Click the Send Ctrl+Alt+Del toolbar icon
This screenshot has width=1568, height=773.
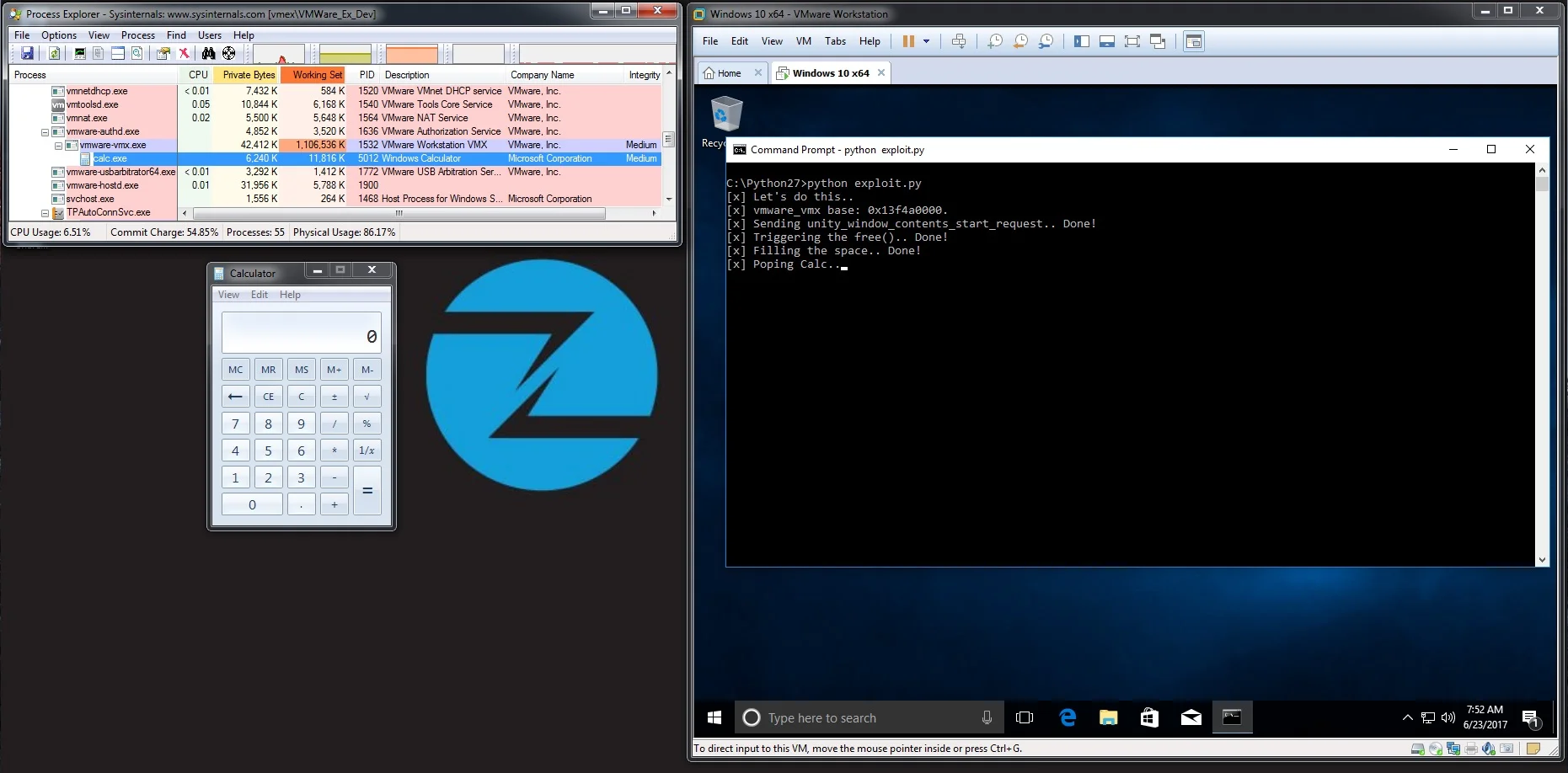click(x=959, y=41)
